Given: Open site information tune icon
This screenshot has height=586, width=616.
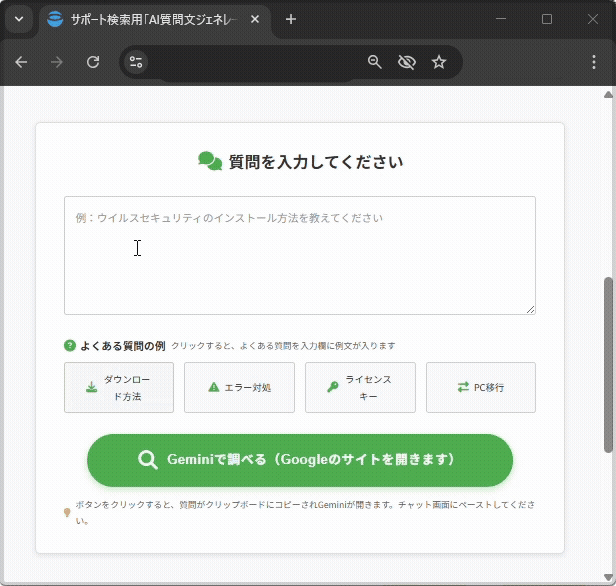Looking at the screenshot, I should click(x=136, y=62).
